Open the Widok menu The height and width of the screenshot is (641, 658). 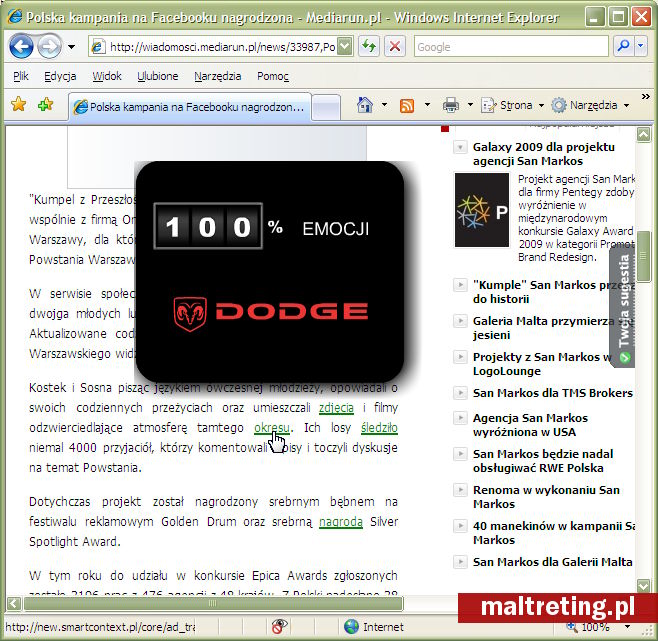tap(107, 76)
